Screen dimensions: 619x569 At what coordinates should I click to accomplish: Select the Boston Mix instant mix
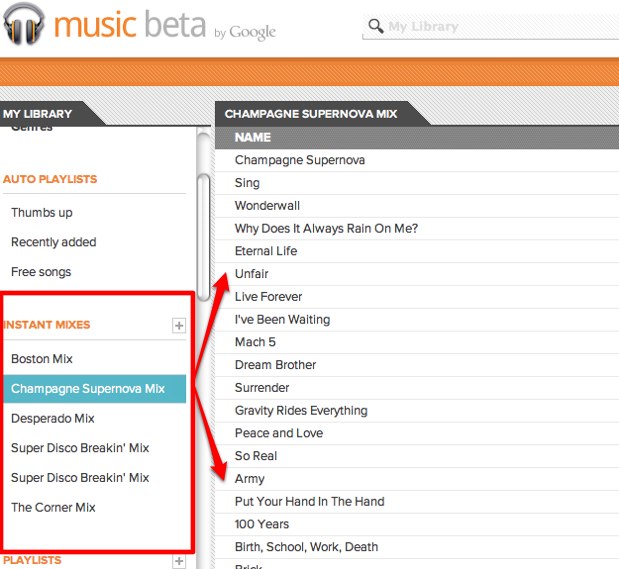point(42,359)
